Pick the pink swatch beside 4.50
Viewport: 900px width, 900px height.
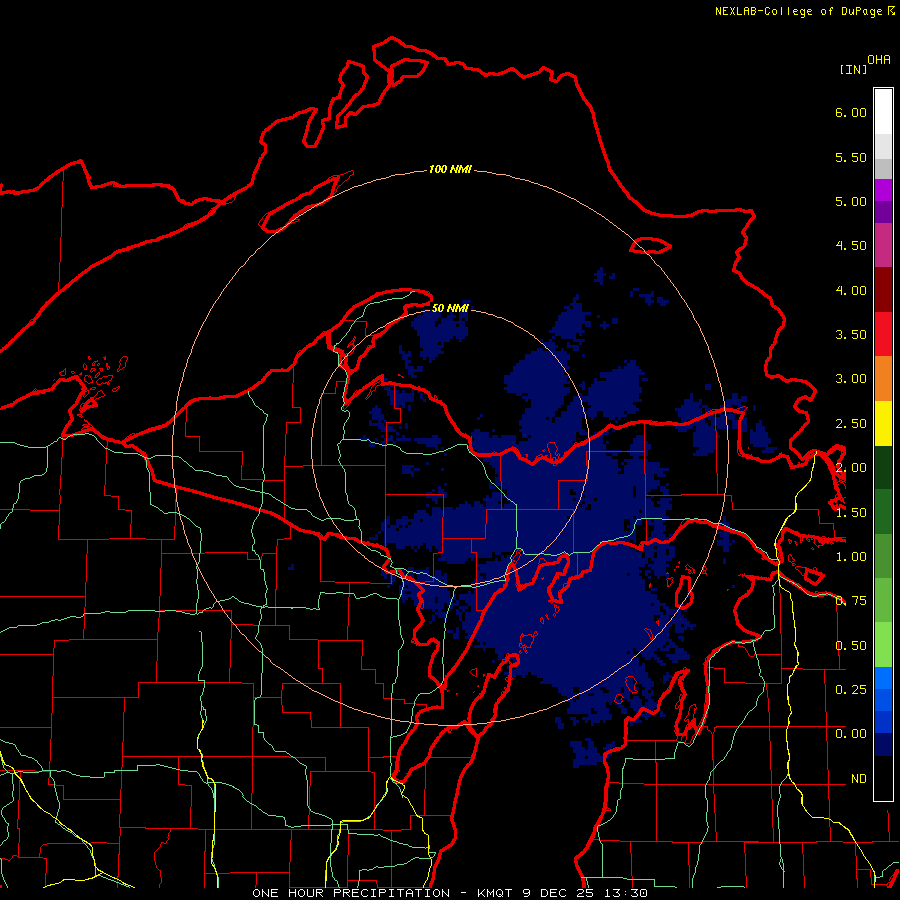[883, 246]
